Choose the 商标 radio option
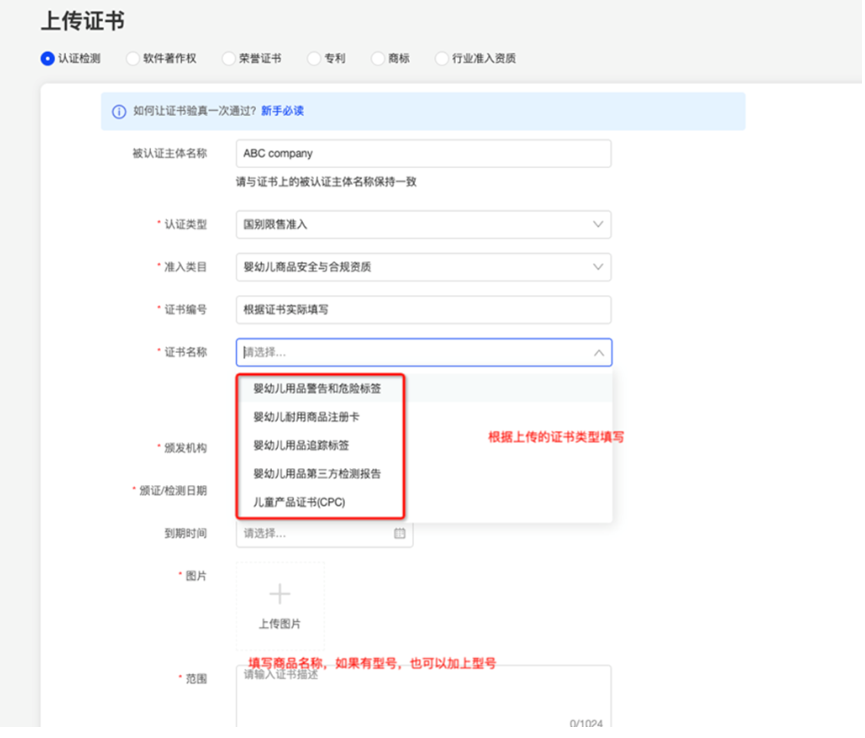This screenshot has width=865, height=738. coord(378,59)
